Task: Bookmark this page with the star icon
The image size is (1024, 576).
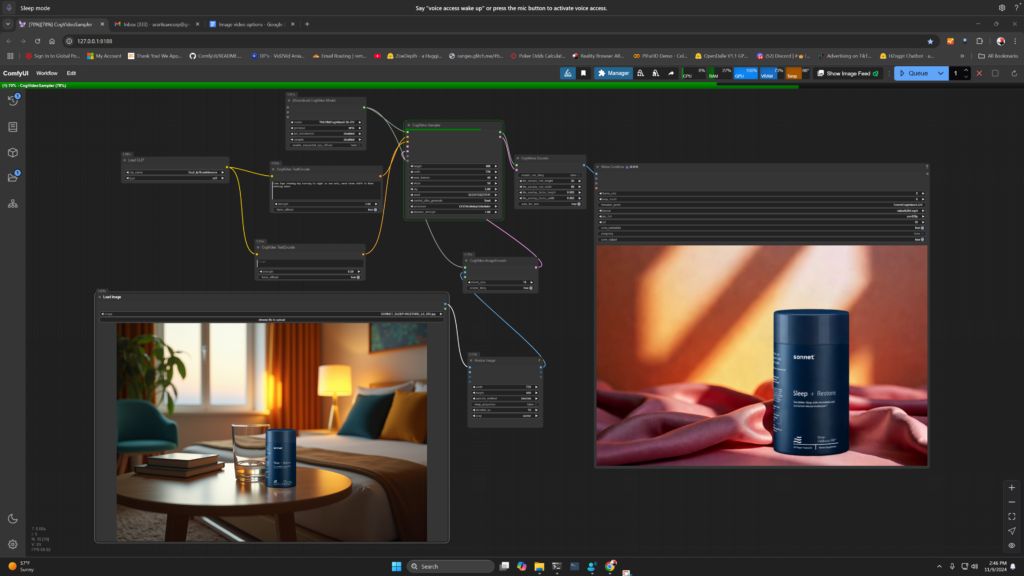Action: (930, 41)
